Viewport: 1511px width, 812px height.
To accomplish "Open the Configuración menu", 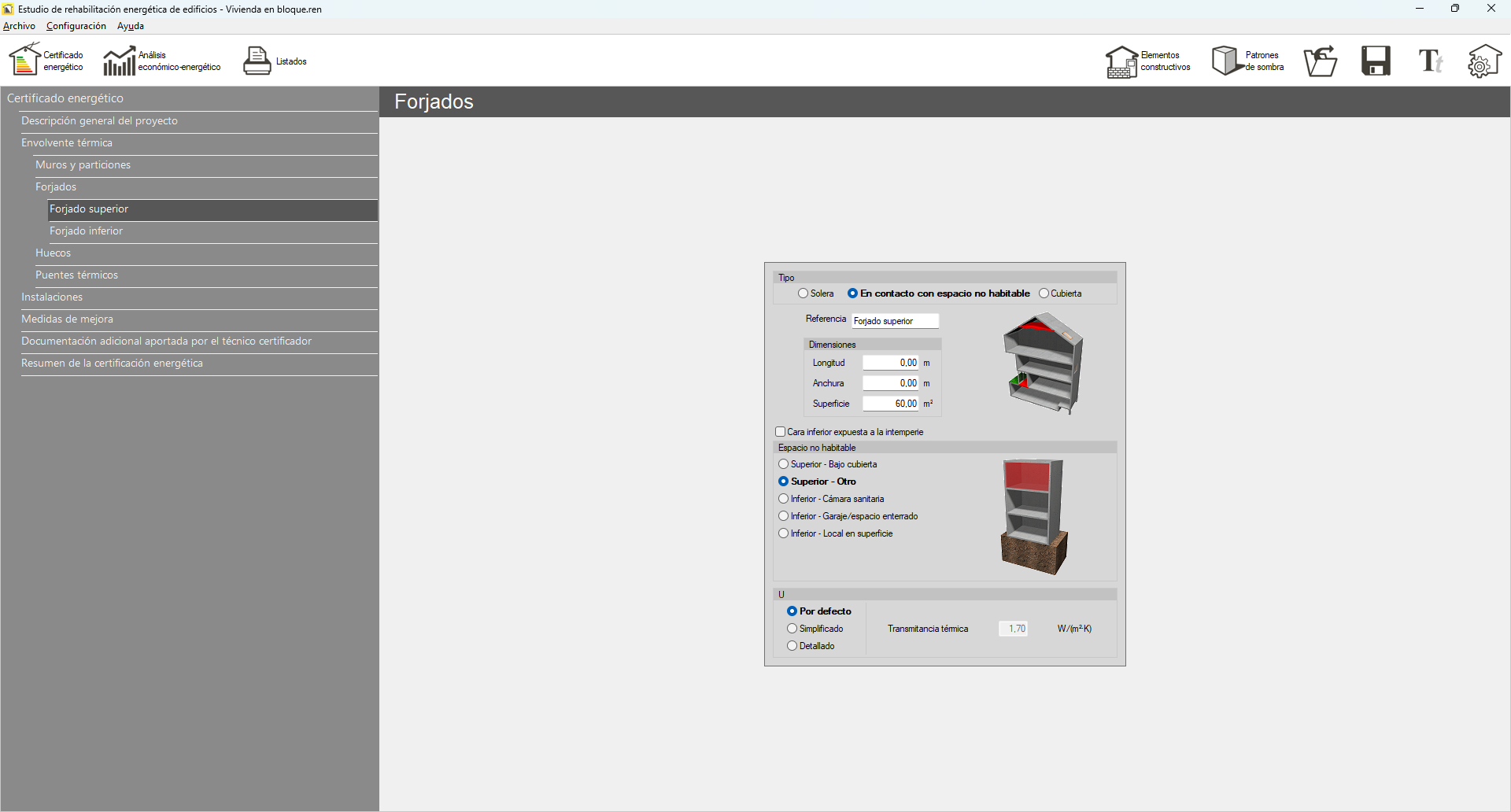I will coord(76,26).
